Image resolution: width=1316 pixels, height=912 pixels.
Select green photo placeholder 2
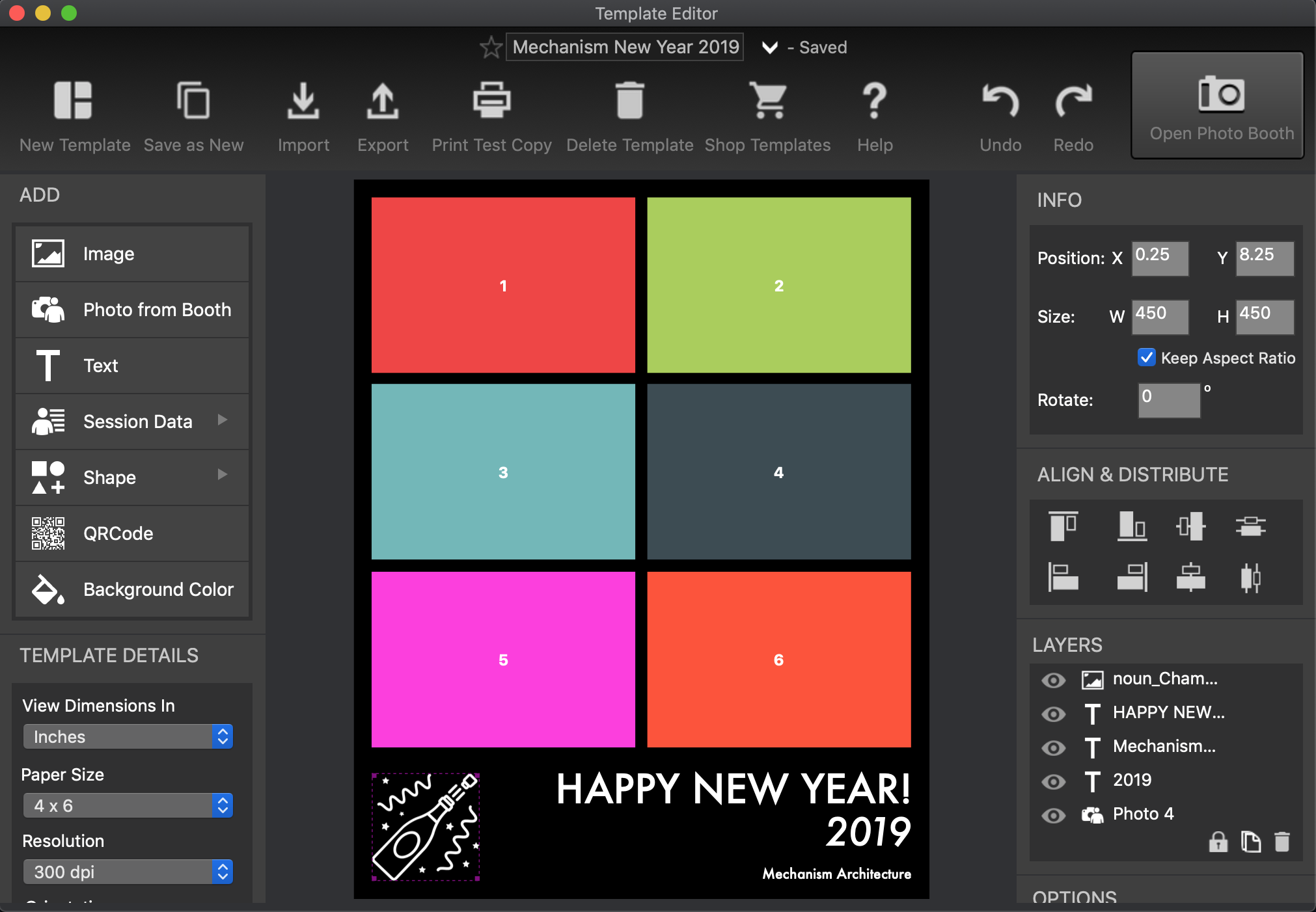pos(779,285)
